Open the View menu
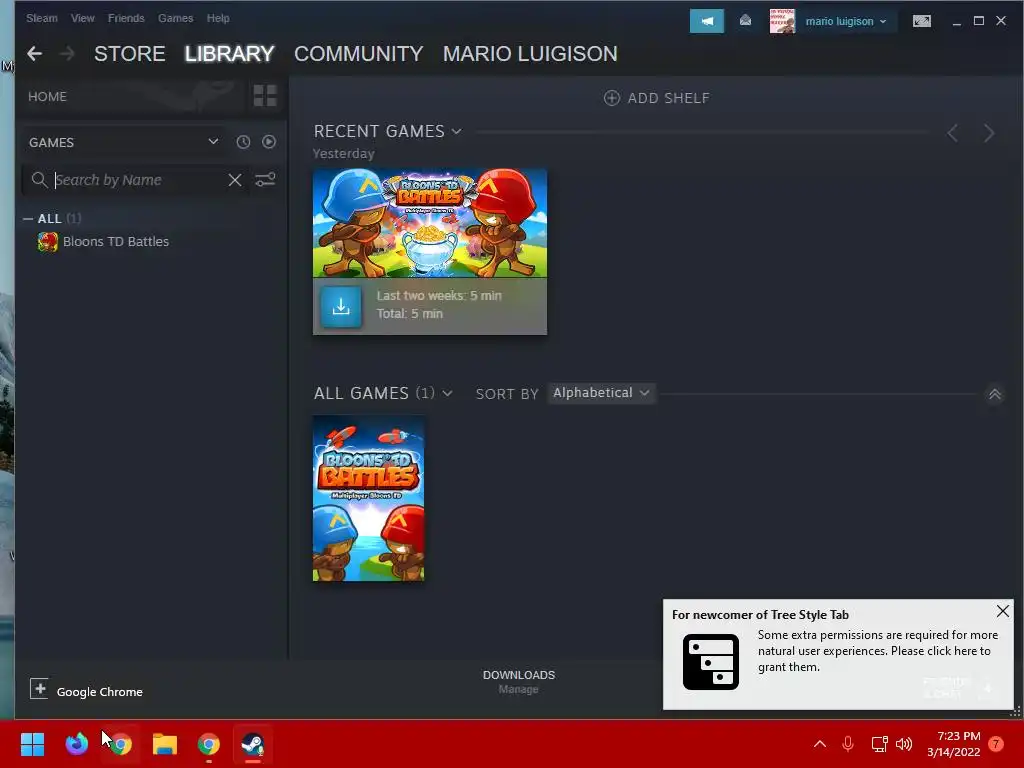The width and height of the screenshot is (1024, 768). click(x=82, y=18)
